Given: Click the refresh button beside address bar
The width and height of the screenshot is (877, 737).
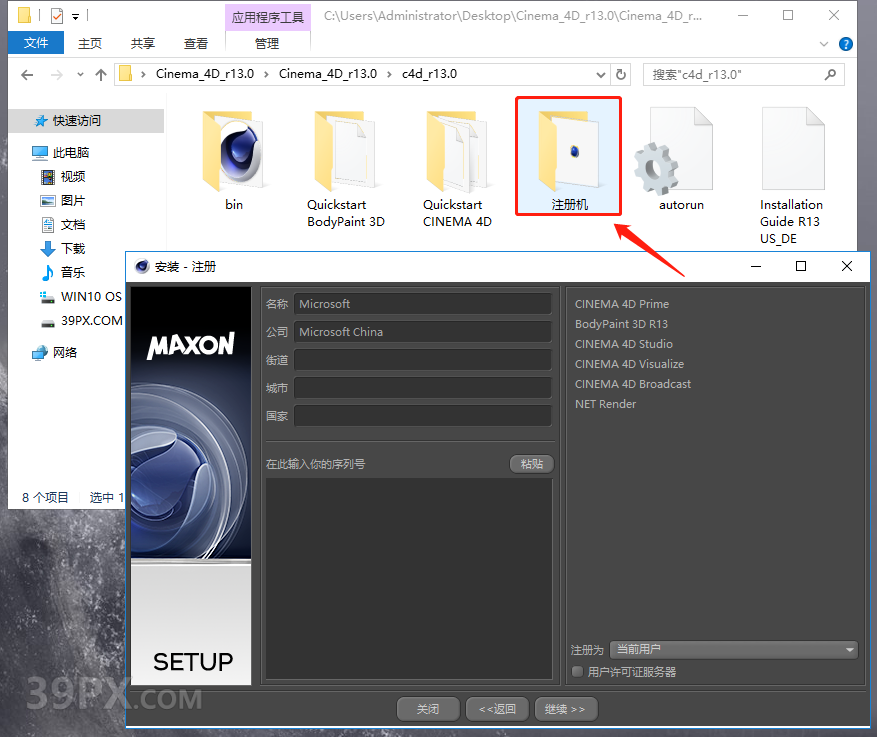Looking at the screenshot, I should click(621, 75).
